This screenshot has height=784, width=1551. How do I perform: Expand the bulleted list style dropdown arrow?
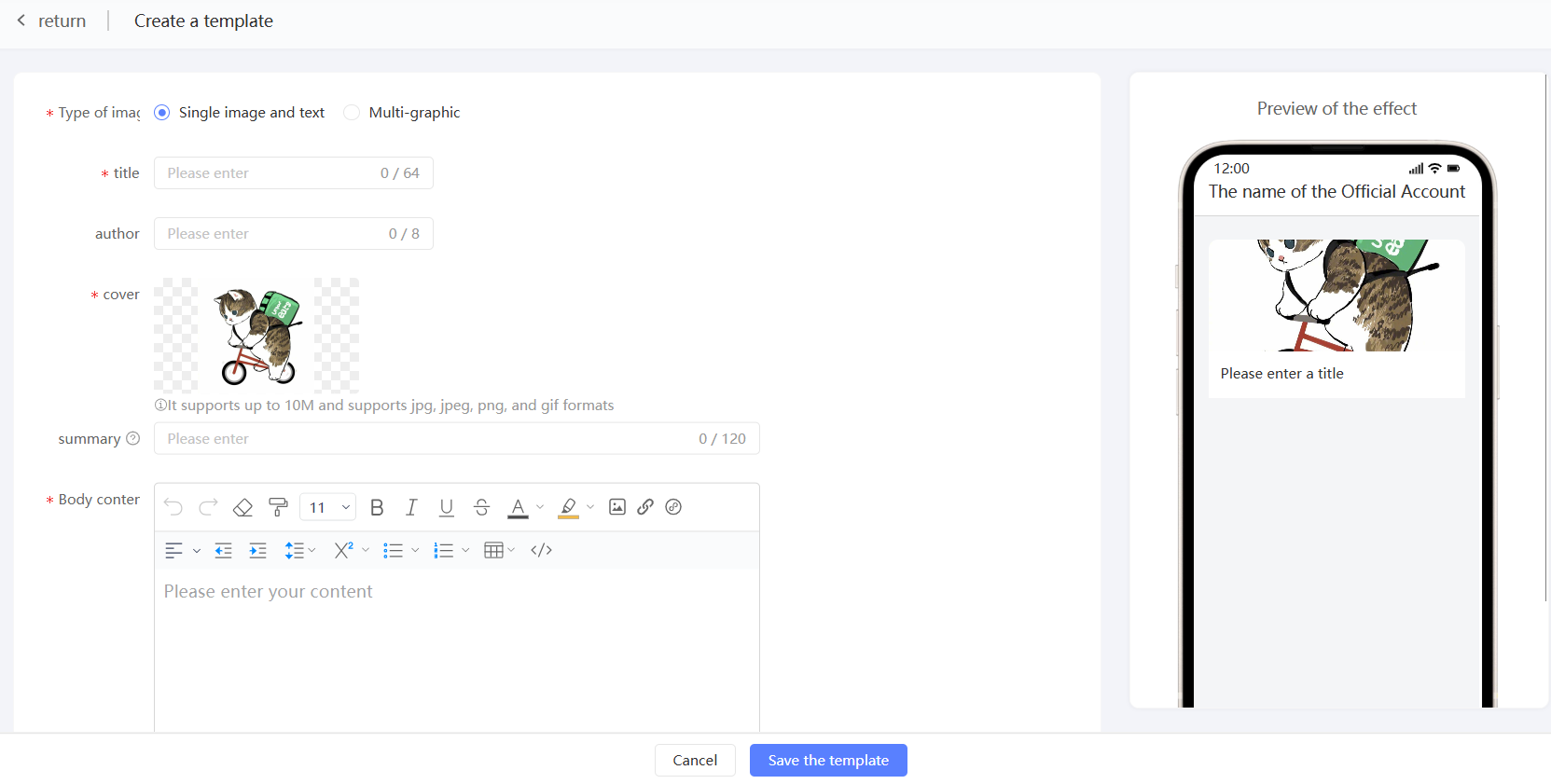(x=415, y=550)
